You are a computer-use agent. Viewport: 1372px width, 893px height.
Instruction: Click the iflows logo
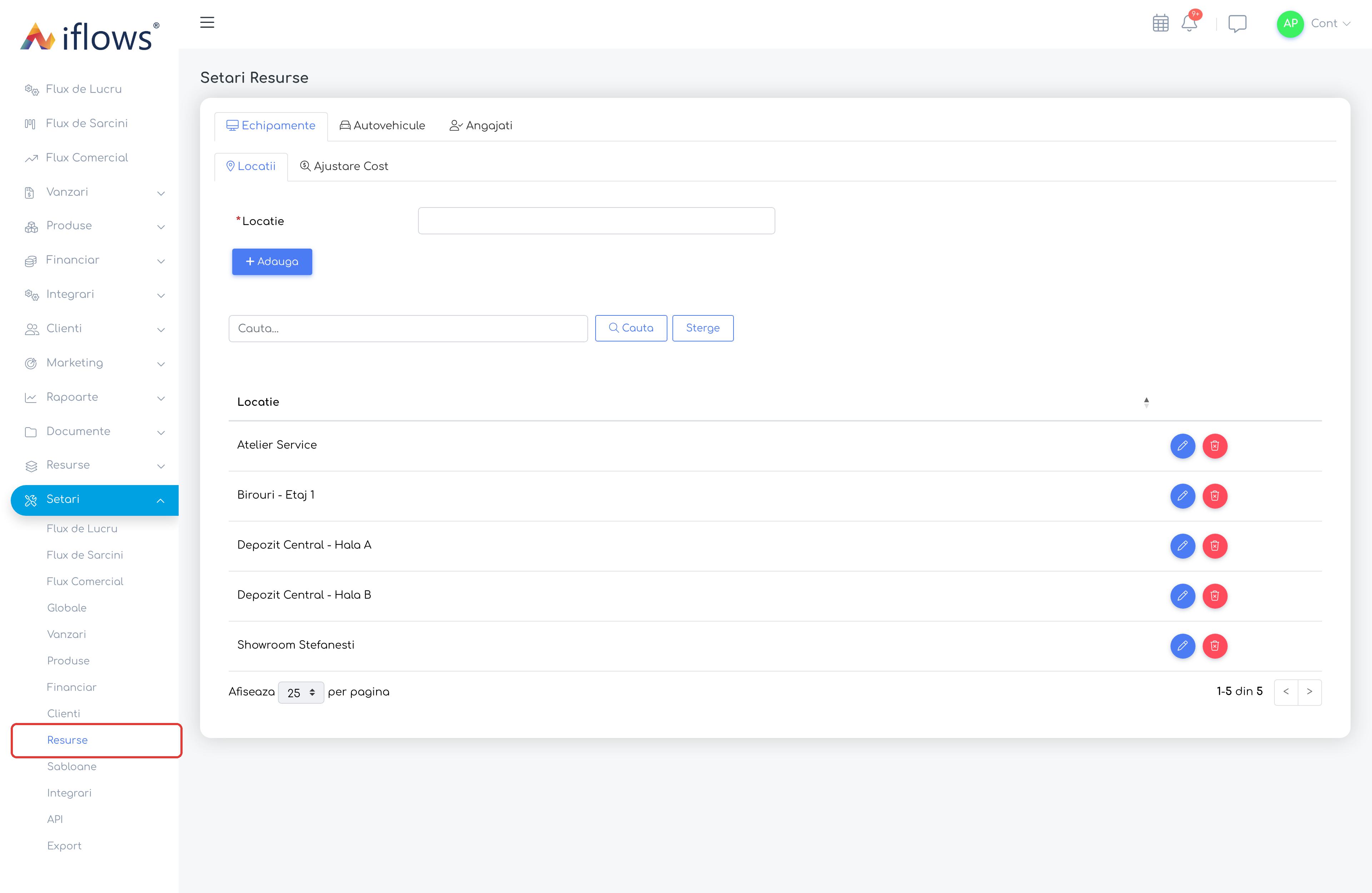pos(89,36)
